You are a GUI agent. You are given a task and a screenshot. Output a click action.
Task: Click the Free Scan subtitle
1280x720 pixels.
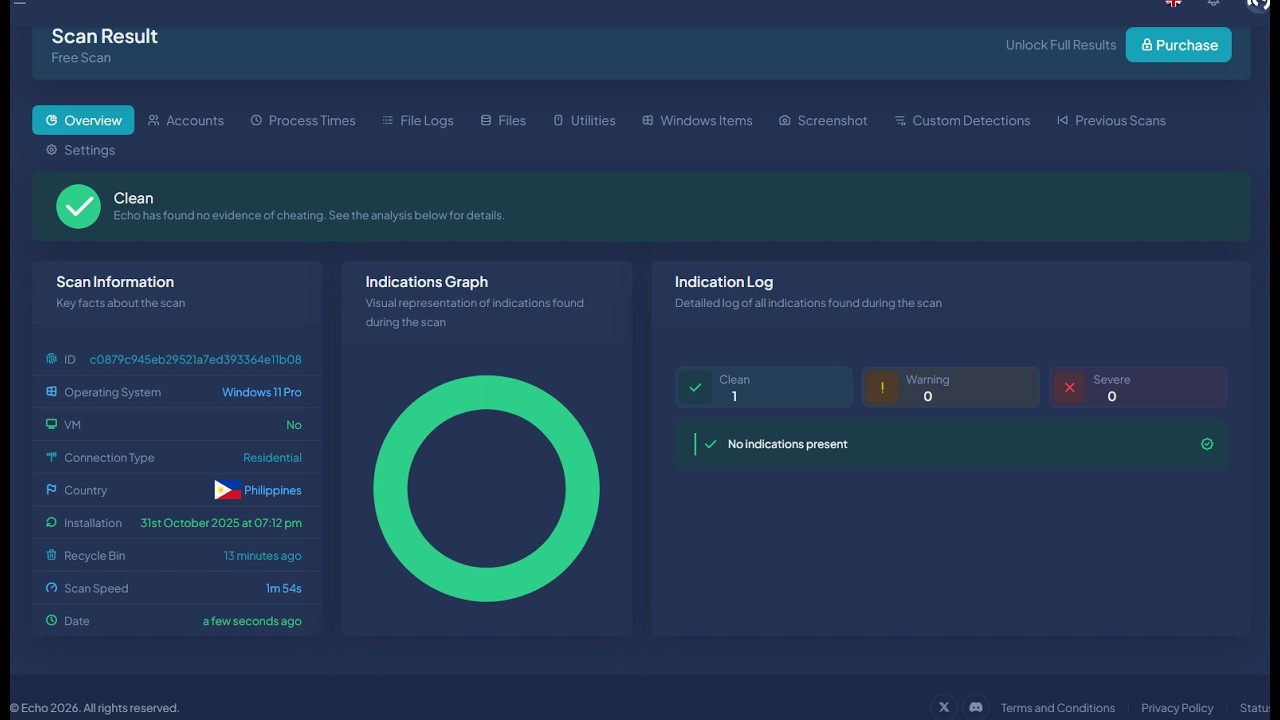(x=81, y=58)
